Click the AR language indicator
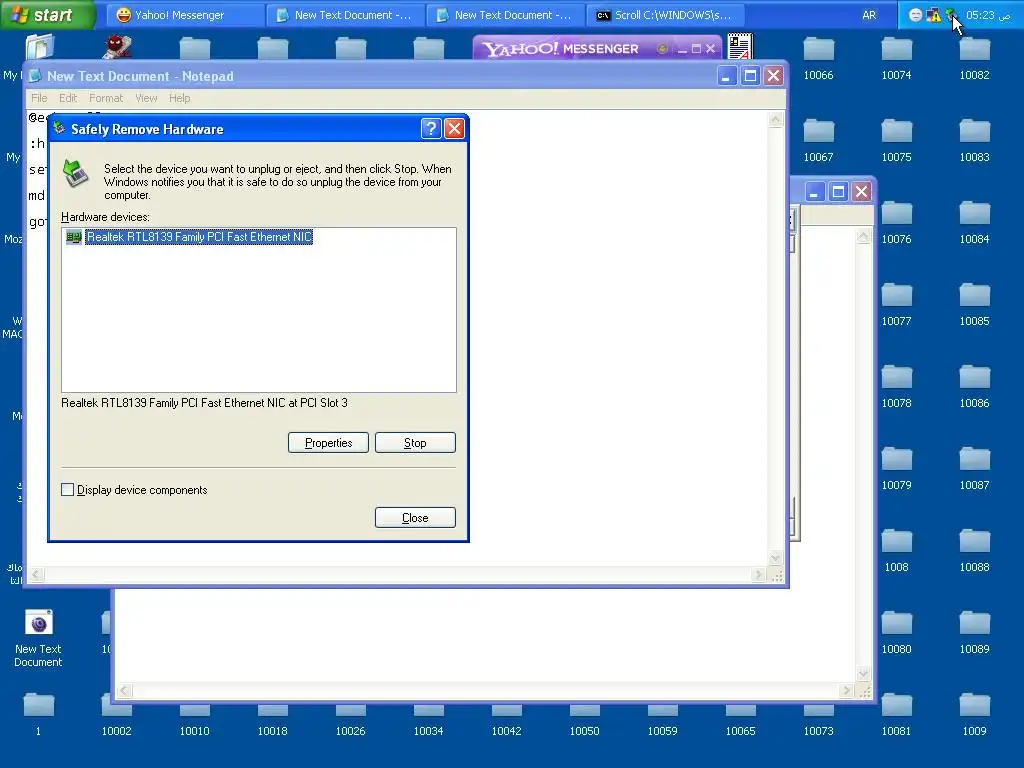This screenshot has height=768, width=1024. click(869, 15)
